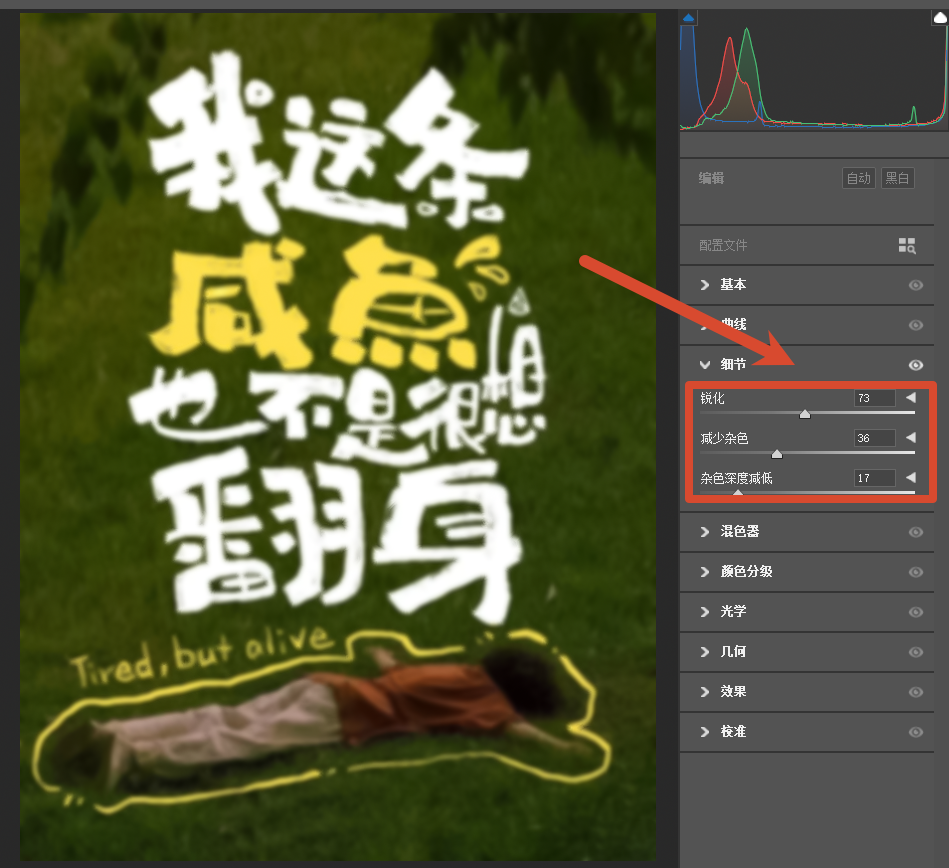Click the histogram graph
Screen dimensions: 949x868
click(x=813, y=70)
